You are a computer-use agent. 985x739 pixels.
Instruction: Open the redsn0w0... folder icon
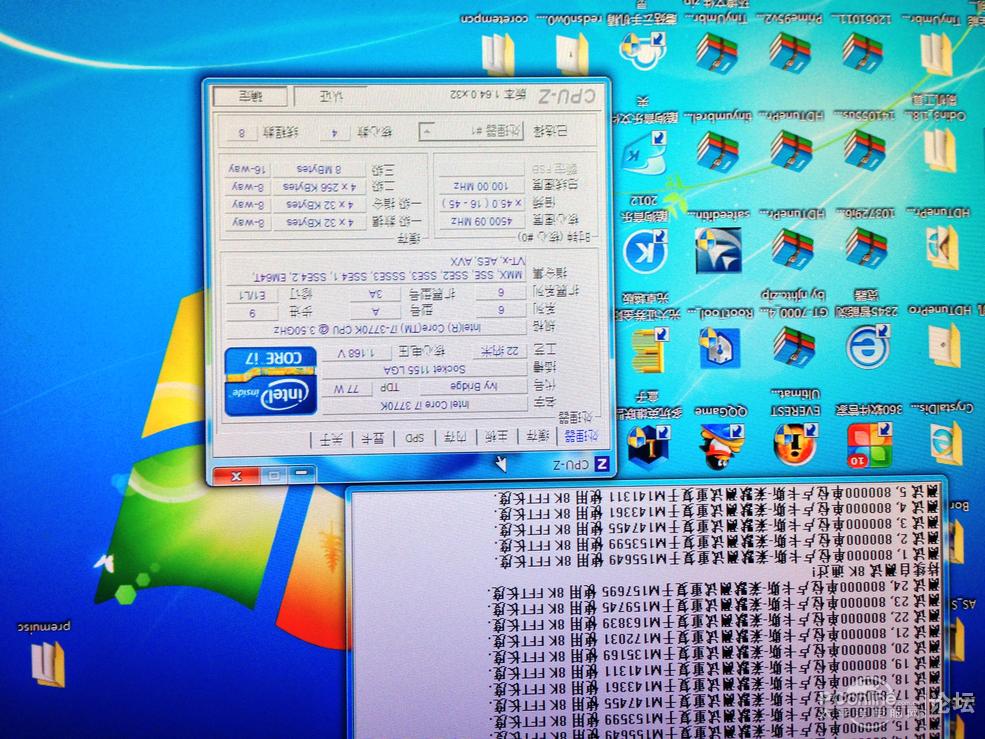pos(572,53)
